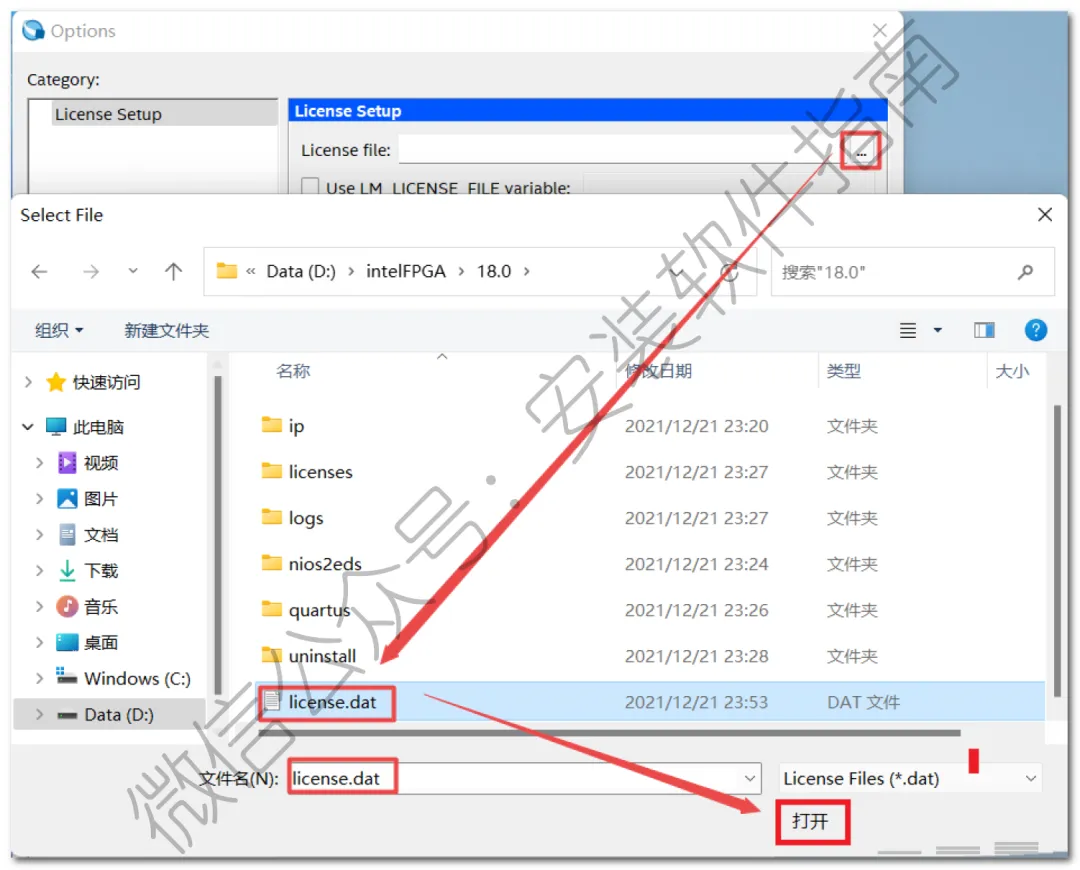Open Windows (C:) drive in sidebar
The height and width of the screenshot is (870, 1080).
[123, 679]
